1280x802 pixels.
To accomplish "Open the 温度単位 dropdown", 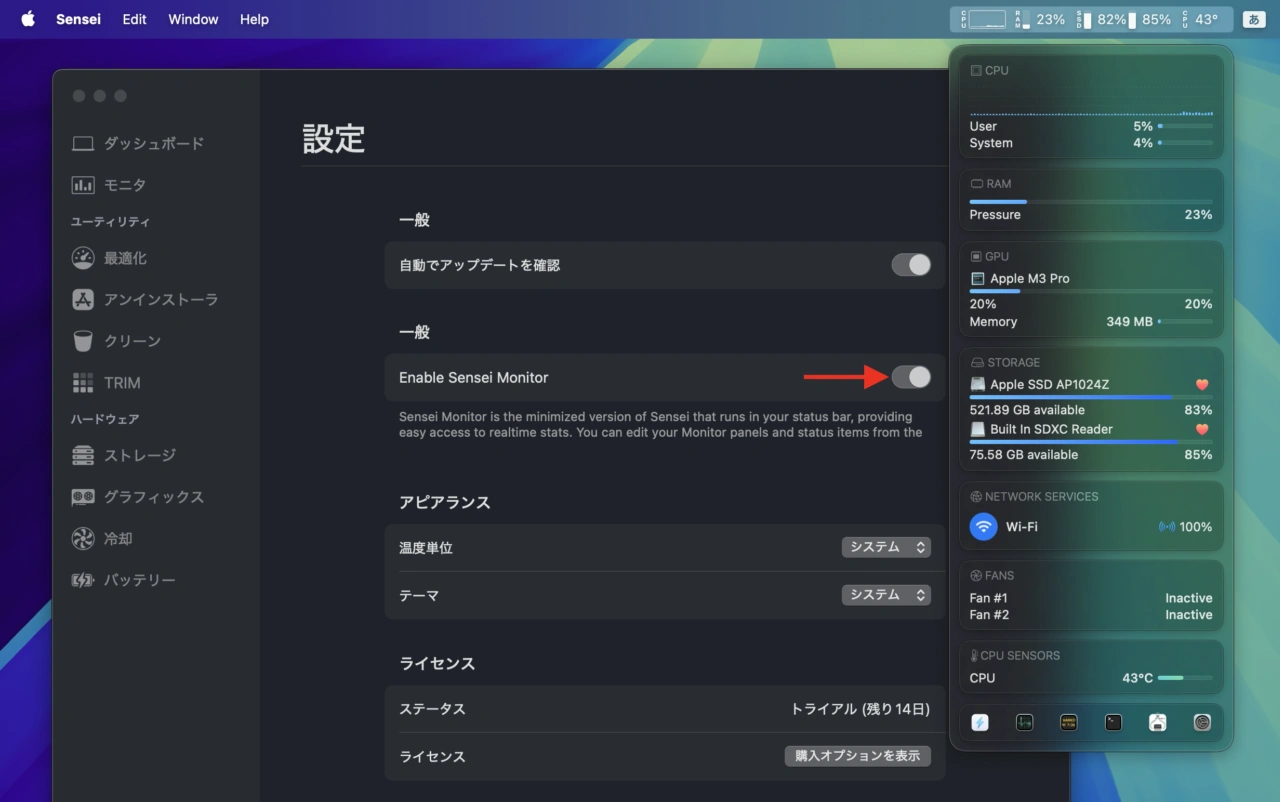I will 886,547.
